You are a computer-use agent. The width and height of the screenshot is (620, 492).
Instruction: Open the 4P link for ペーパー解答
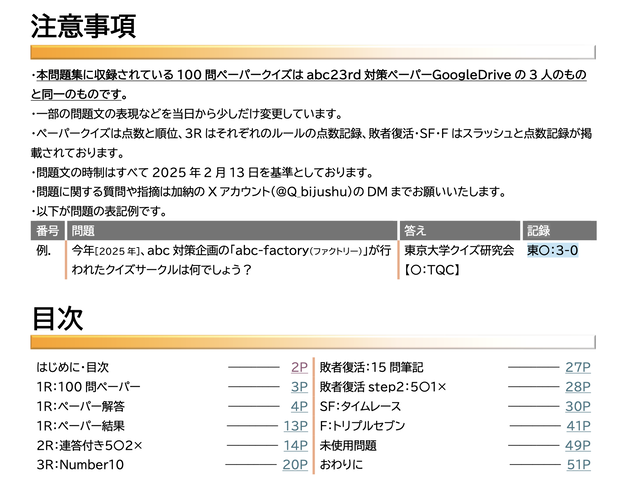pos(299,407)
